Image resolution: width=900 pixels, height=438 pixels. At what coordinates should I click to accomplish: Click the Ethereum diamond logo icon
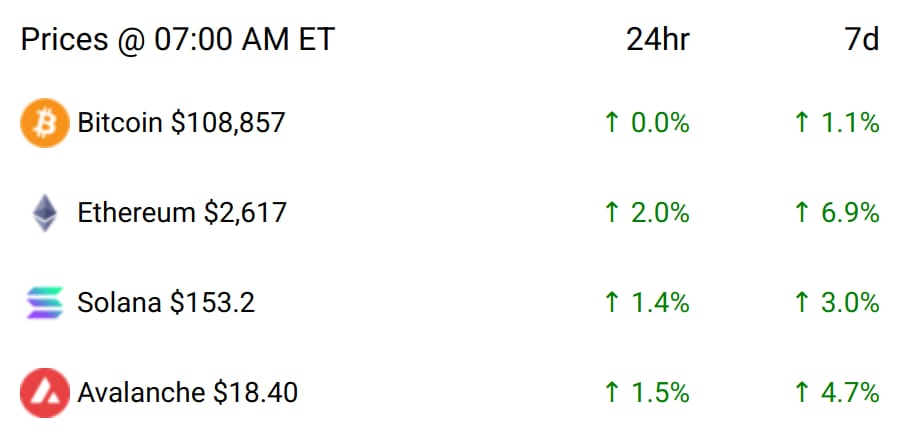pos(45,213)
